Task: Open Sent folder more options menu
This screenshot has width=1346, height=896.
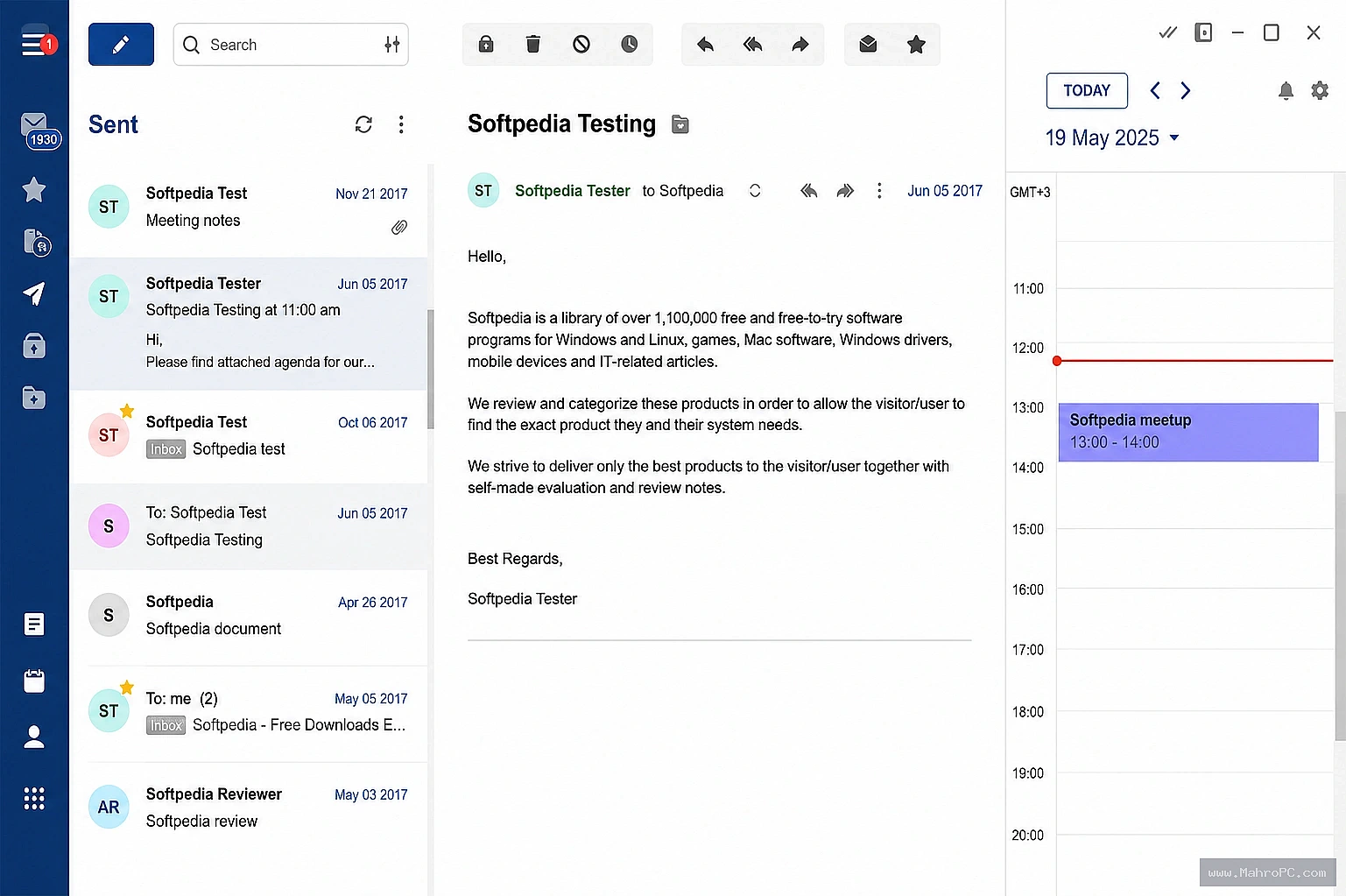Action: point(401,124)
